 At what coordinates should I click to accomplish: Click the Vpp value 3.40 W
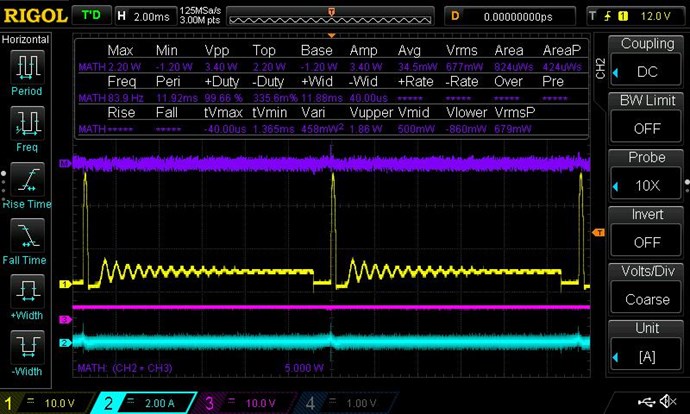coord(221,67)
